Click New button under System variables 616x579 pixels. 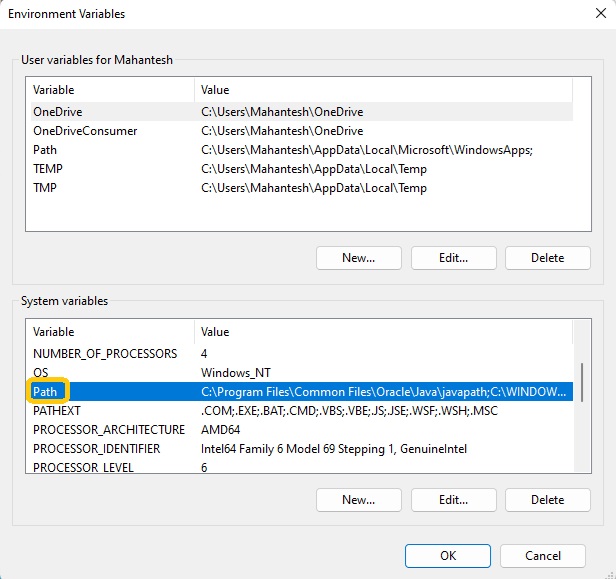click(359, 500)
